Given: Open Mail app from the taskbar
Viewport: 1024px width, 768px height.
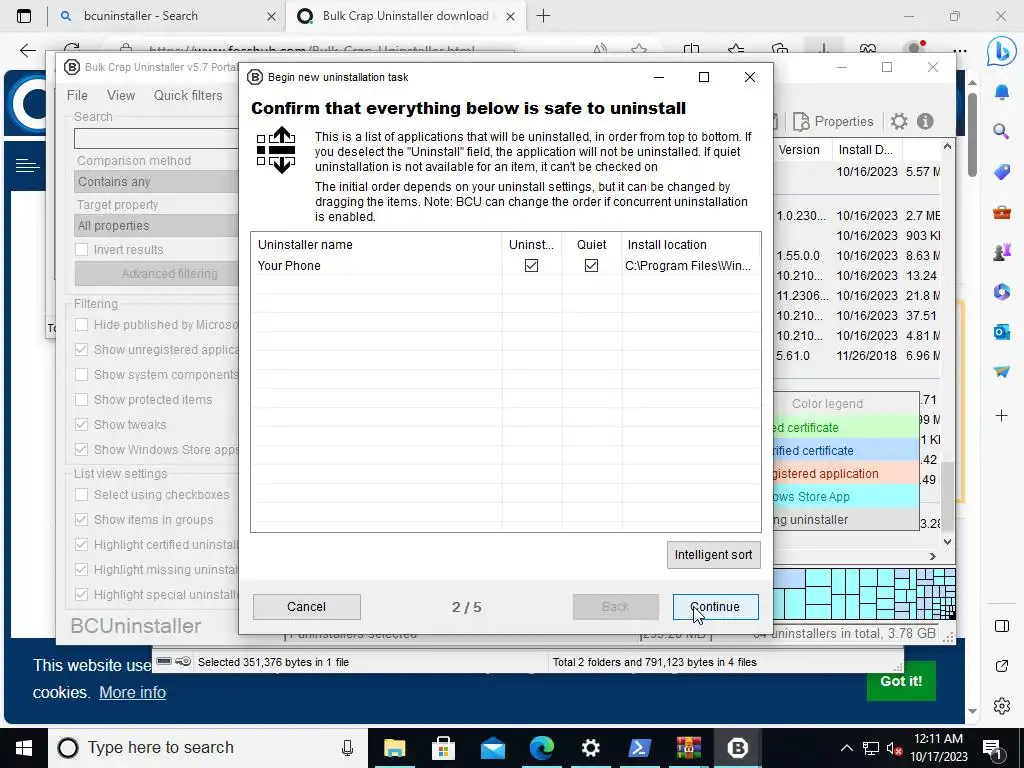Looking at the screenshot, I should click(492, 748).
